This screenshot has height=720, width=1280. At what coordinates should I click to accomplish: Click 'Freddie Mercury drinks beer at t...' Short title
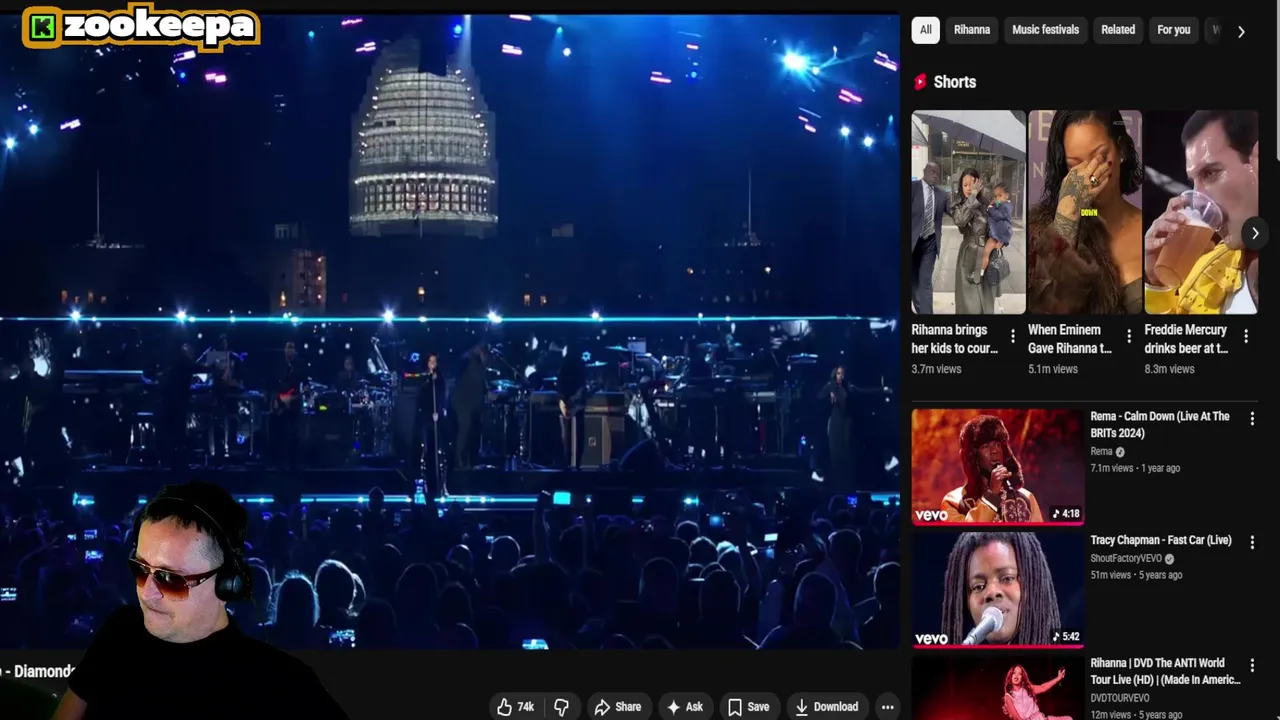tap(1186, 339)
